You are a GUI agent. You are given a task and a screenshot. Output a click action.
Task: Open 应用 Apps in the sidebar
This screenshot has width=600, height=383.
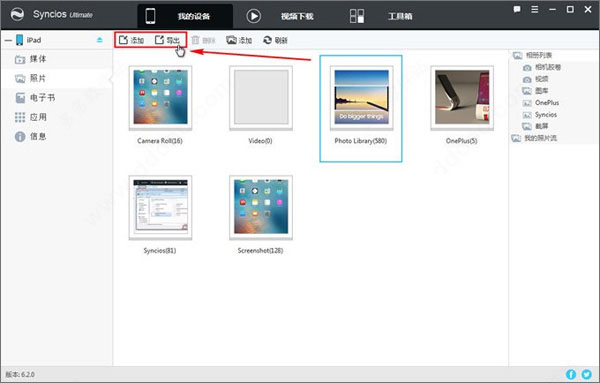[x=57, y=117]
